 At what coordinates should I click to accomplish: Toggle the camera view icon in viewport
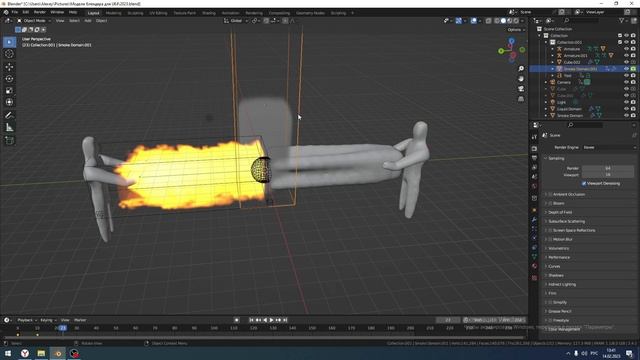pos(521,89)
